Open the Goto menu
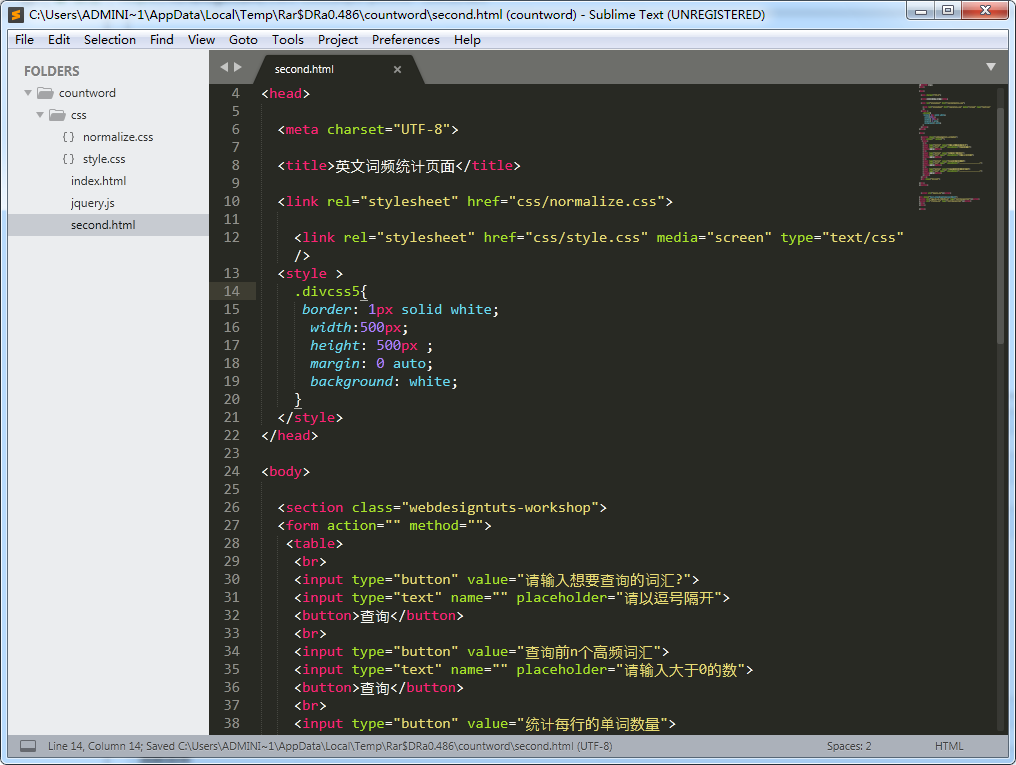The width and height of the screenshot is (1016, 765). click(x=243, y=40)
